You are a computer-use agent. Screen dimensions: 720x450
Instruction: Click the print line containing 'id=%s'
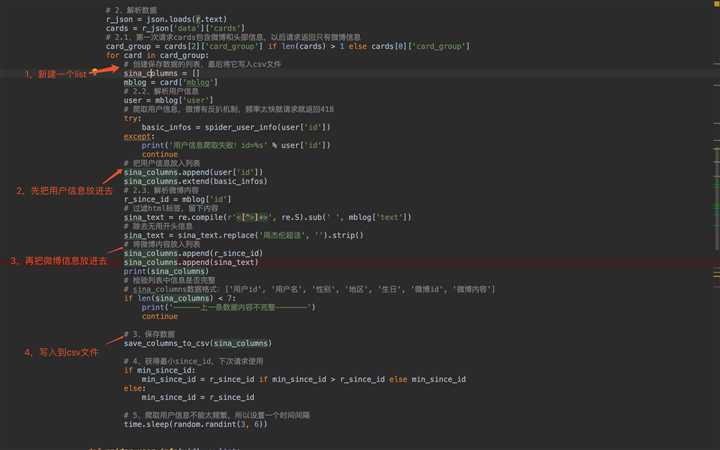point(236,145)
